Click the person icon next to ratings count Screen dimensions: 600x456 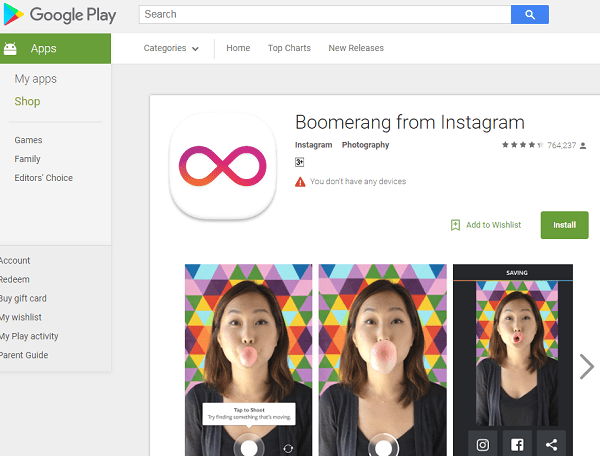click(x=583, y=146)
